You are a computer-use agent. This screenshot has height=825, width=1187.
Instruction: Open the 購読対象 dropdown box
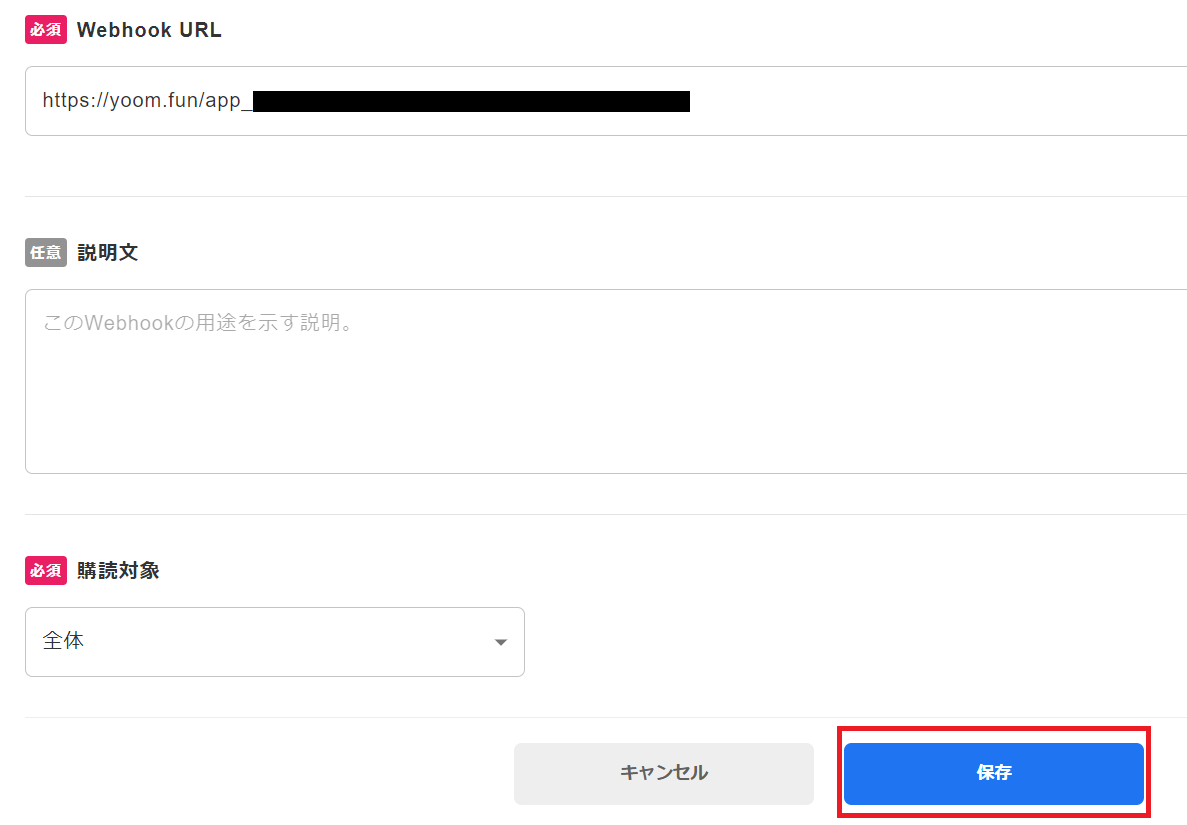click(274, 642)
